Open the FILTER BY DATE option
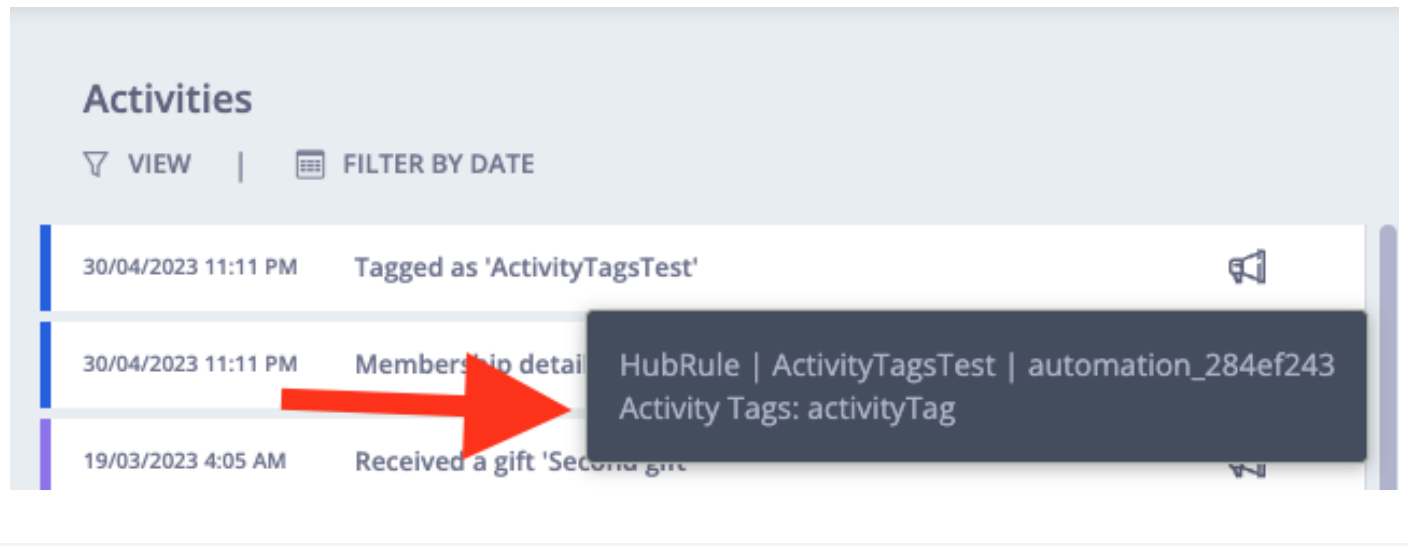The height and width of the screenshot is (546, 1408). click(x=415, y=164)
